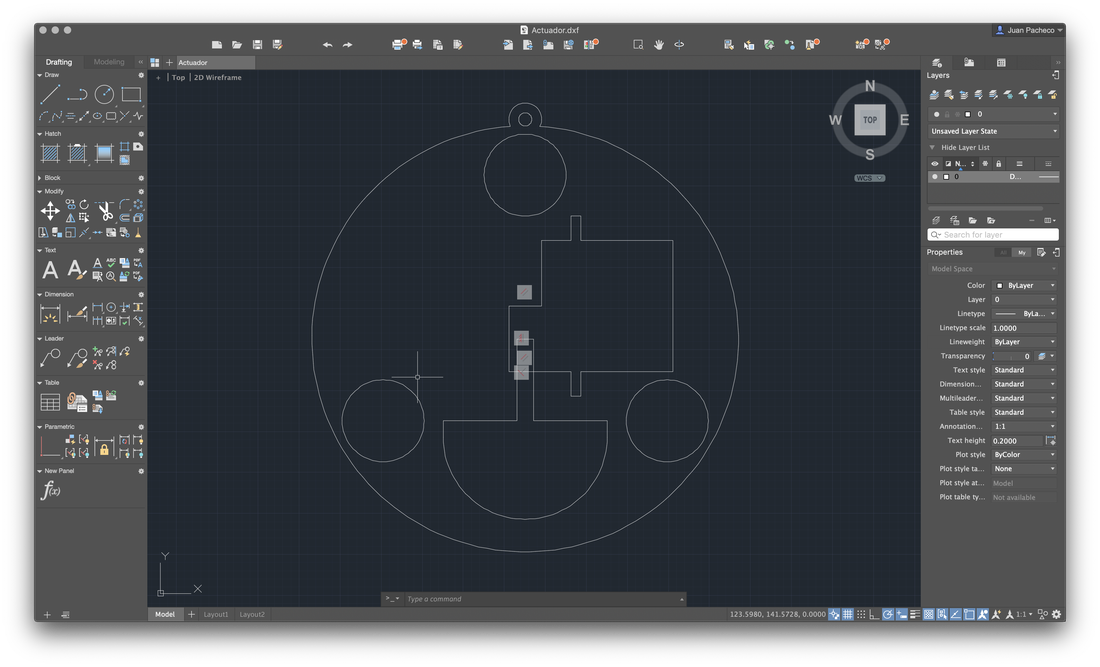Open the Color ByLayer dropdown
The image size is (1100, 667).
(1025, 285)
